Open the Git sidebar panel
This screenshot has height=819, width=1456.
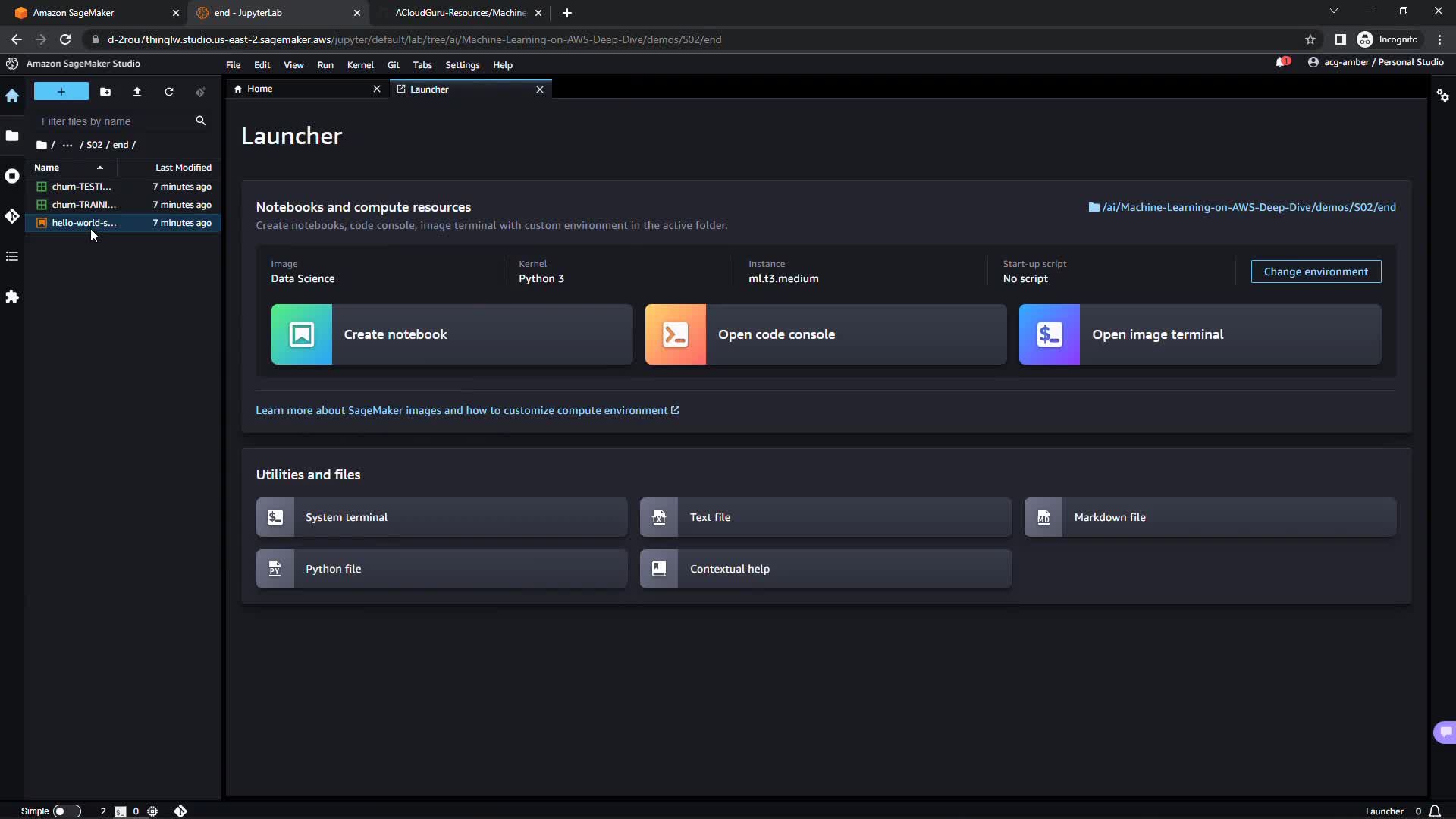coord(12,216)
